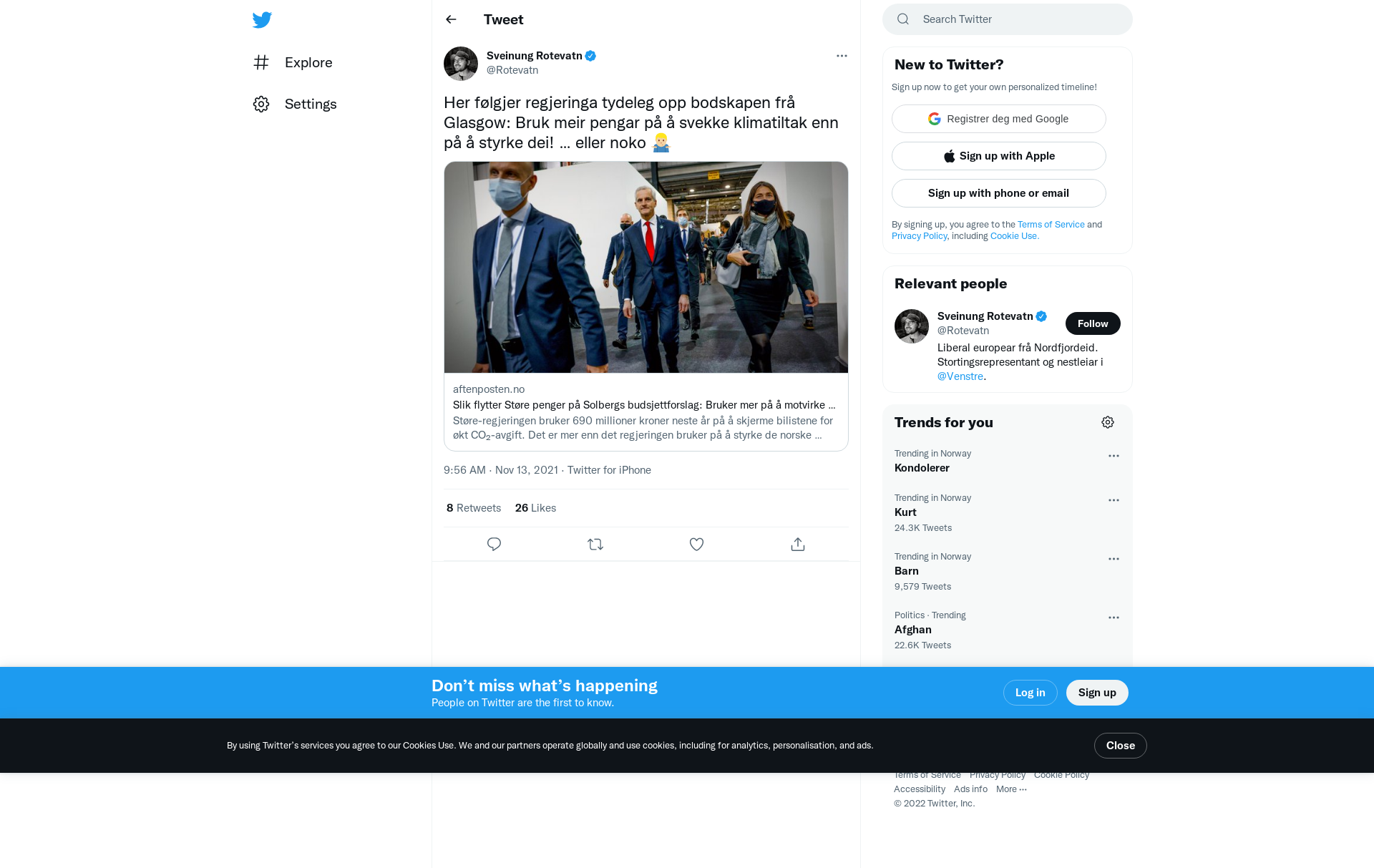The width and height of the screenshot is (1374, 868).
Task: Close the cookie notice banner
Action: 1121,746
